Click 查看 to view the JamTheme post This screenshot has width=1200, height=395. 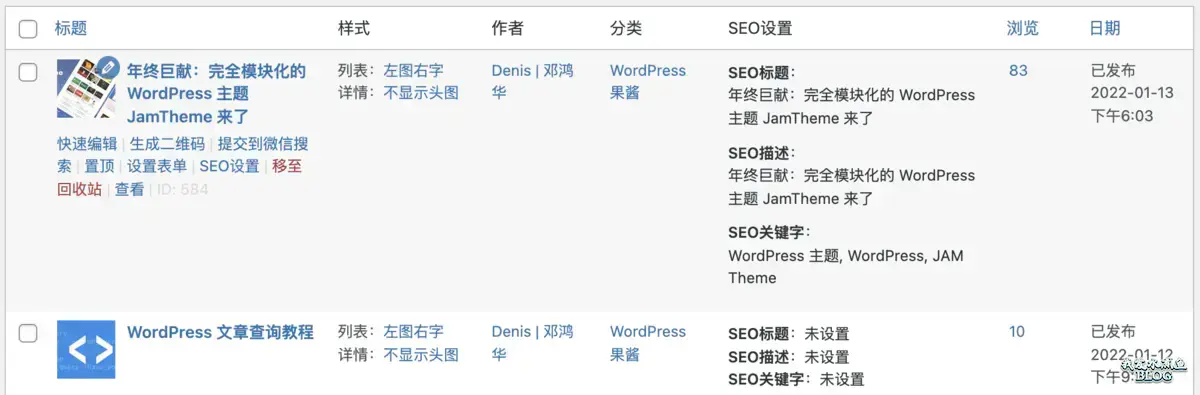point(129,189)
